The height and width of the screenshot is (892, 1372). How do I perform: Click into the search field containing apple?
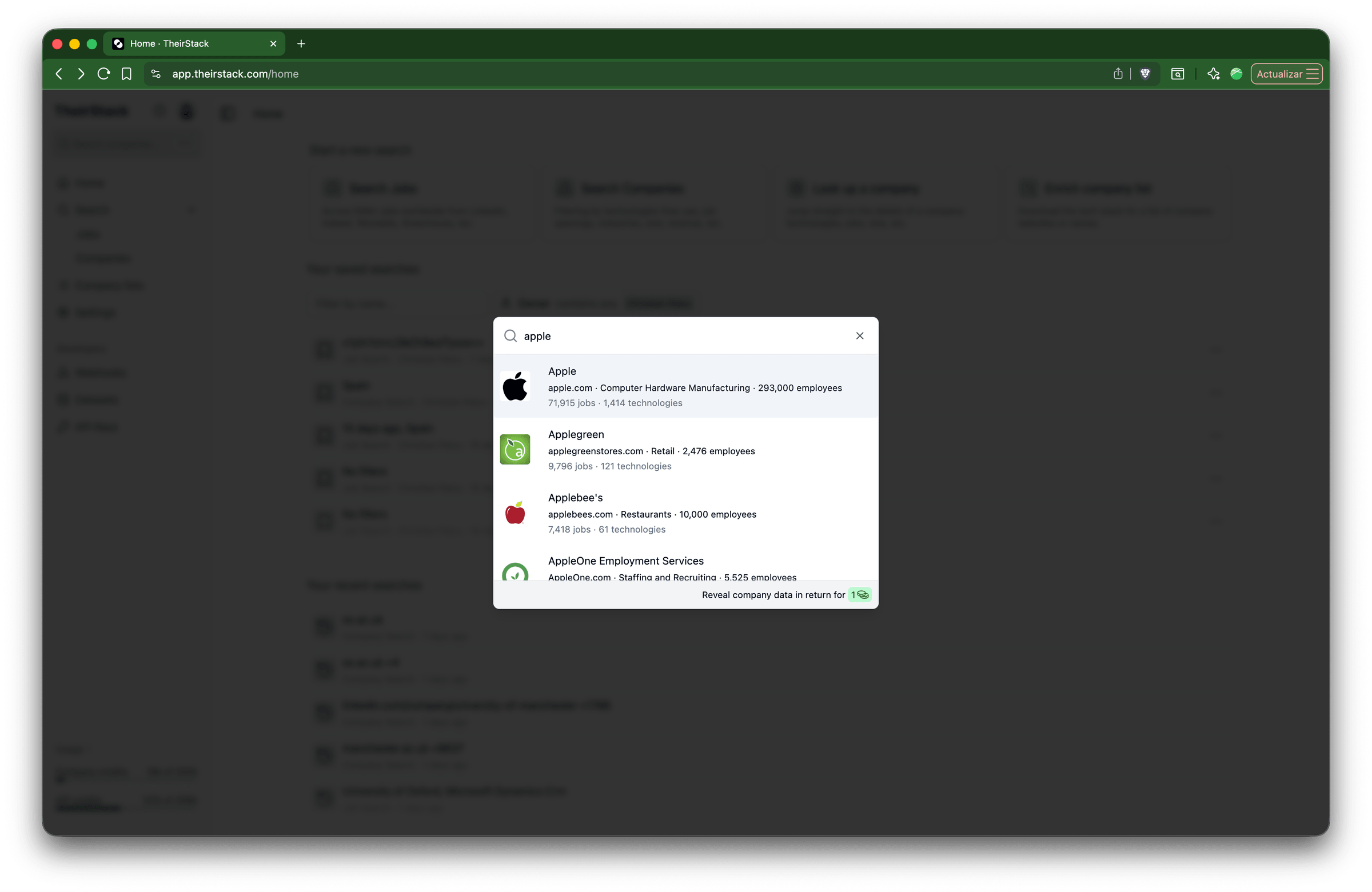680,336
